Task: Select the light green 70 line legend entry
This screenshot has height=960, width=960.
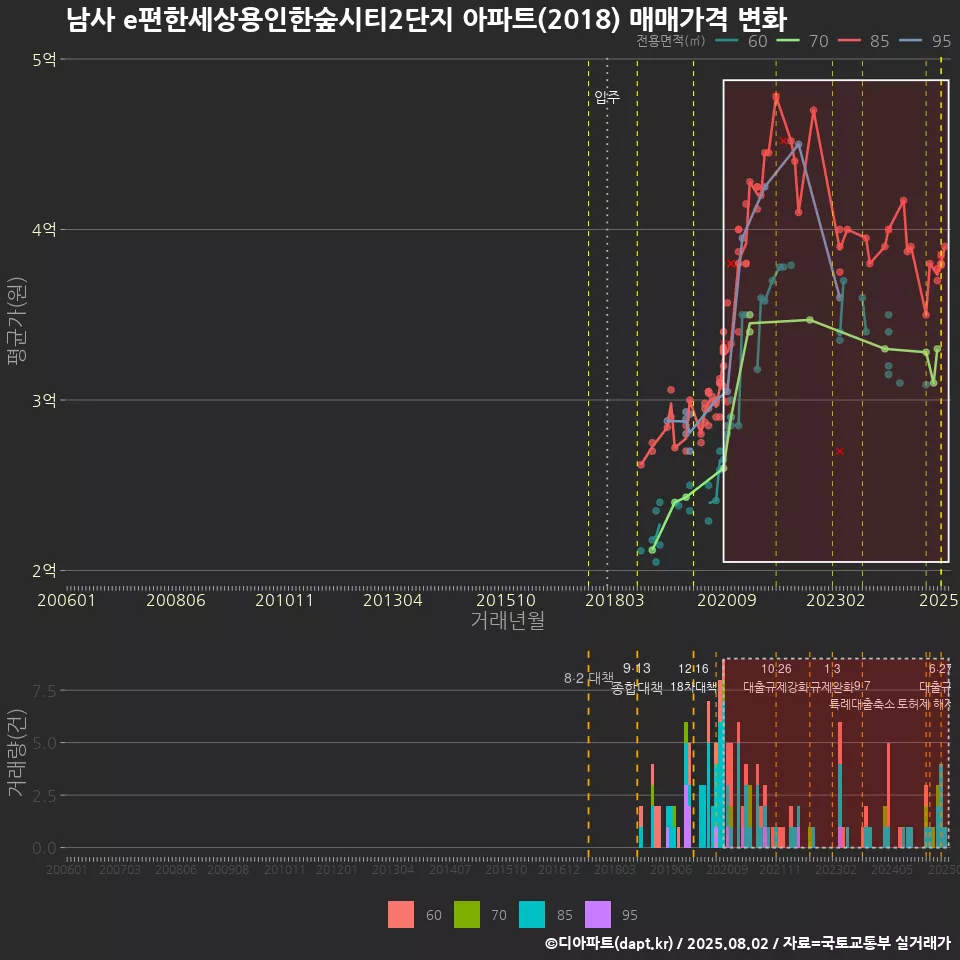Action: [803, 41]
